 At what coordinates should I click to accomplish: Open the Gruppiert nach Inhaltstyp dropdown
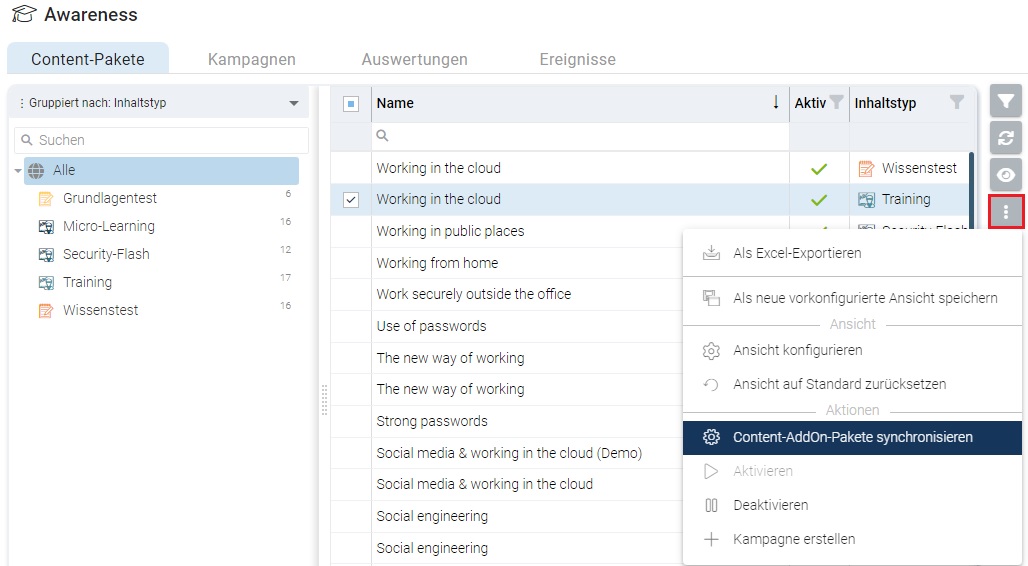(x=293, y=103)
